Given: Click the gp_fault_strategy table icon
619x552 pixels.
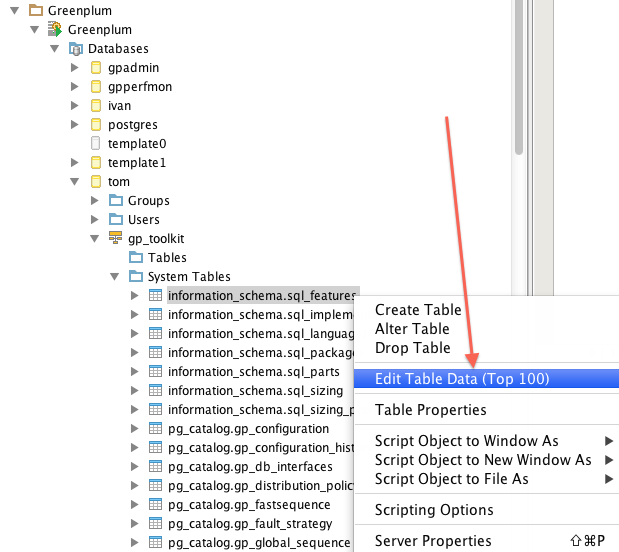Looking at the screenshot, I should click(155, 523).
